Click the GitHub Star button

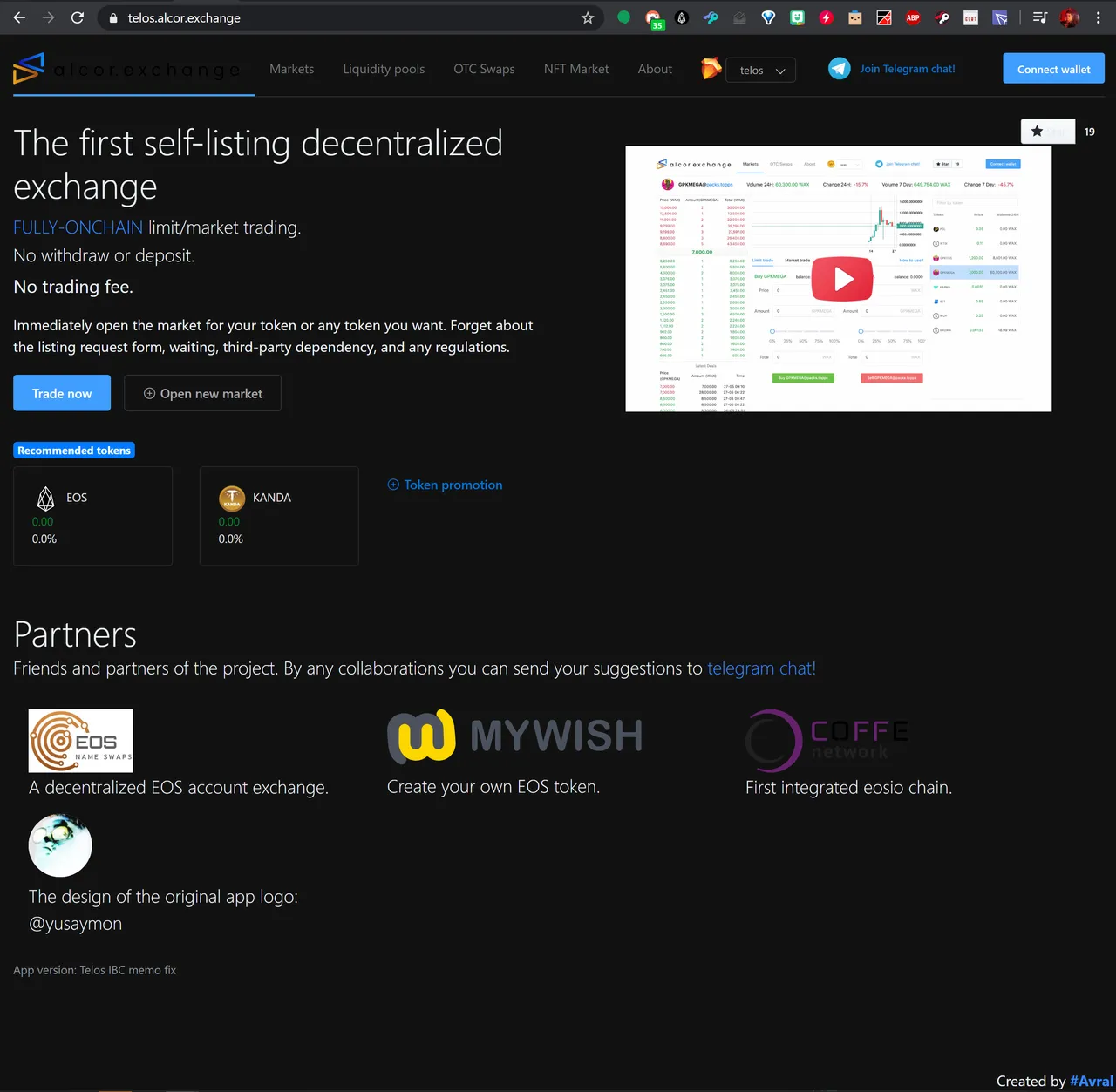tap(1048, 132)
